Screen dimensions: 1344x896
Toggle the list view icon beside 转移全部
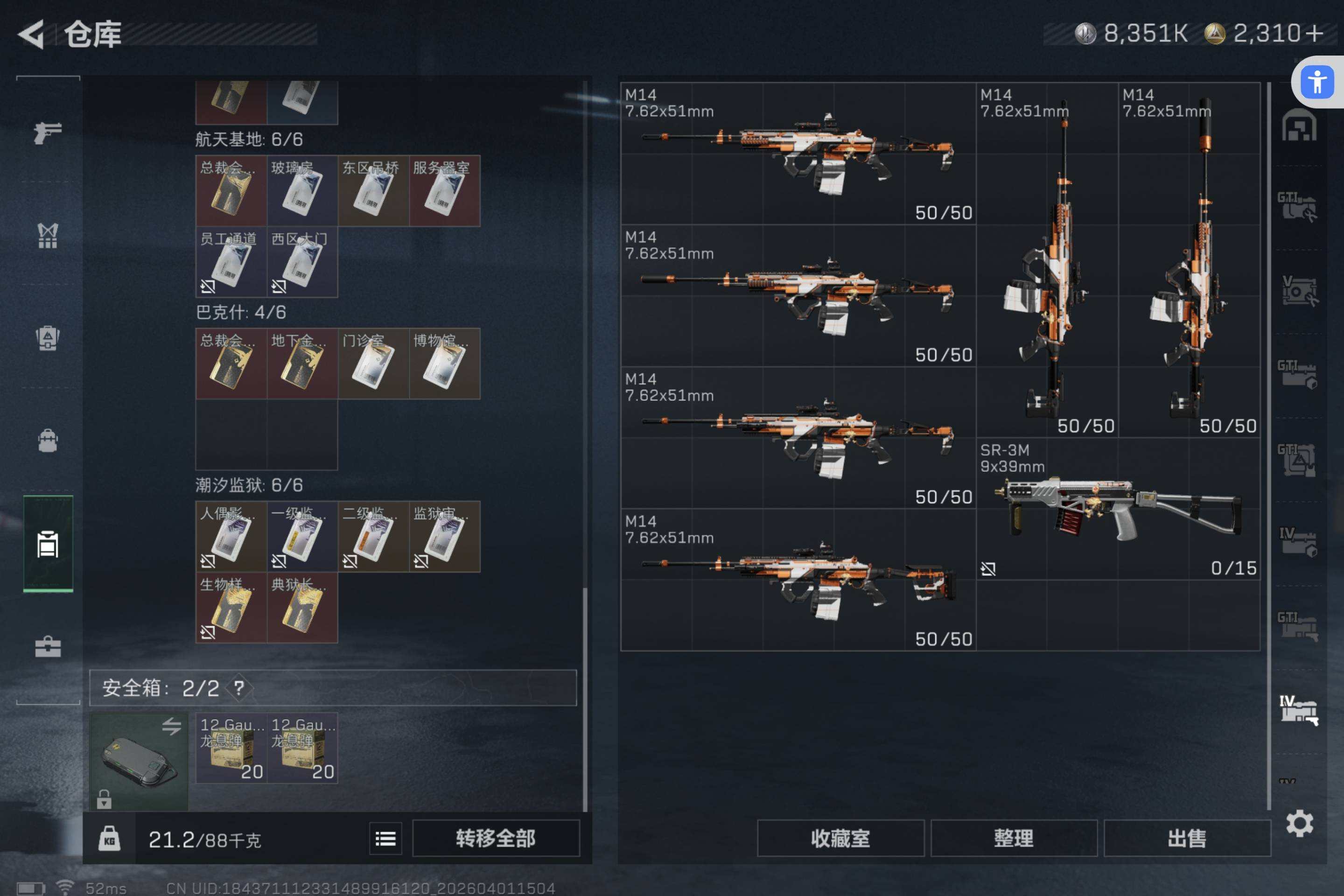385,838
